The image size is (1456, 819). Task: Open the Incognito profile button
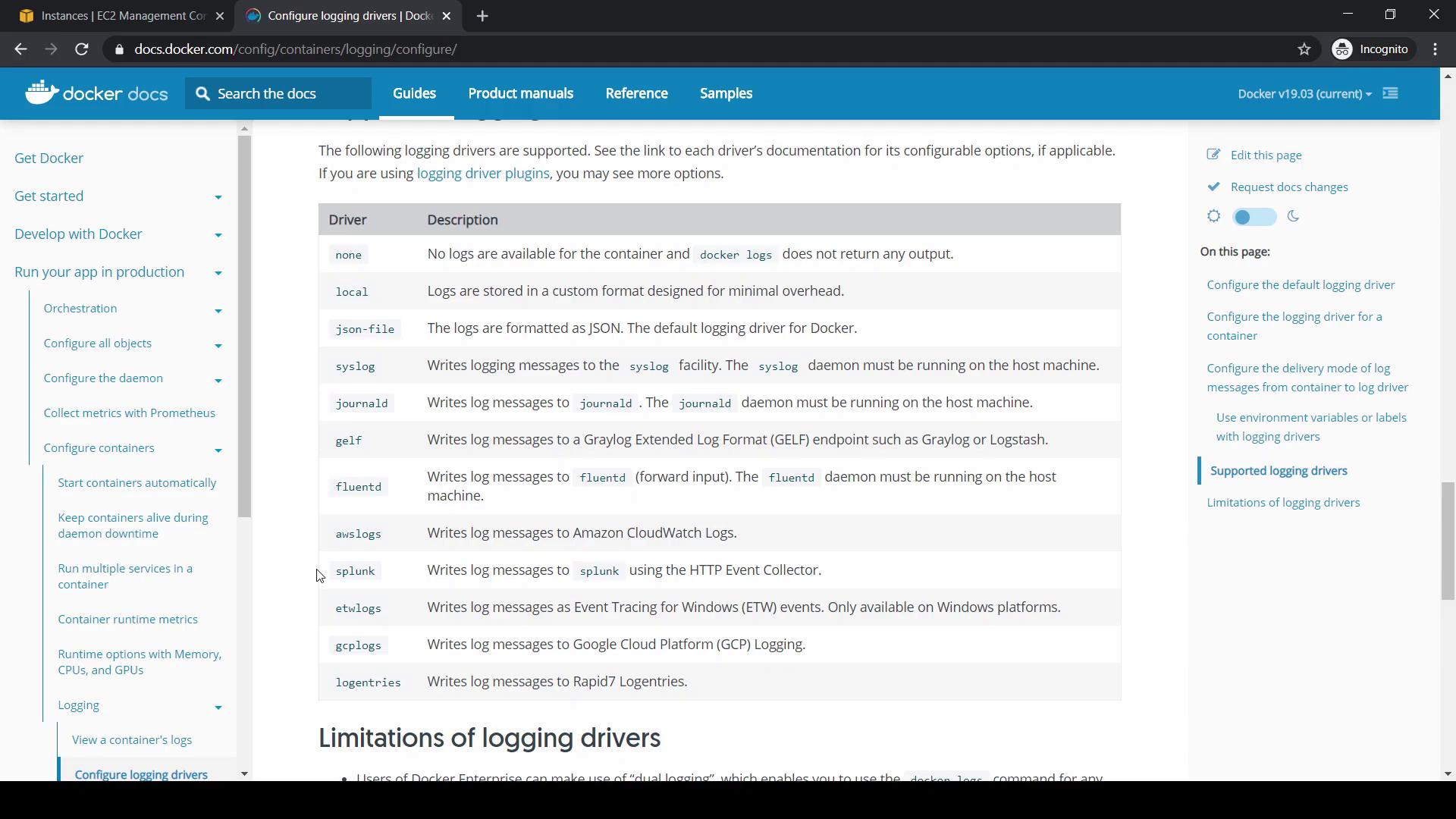(x=1371, y=49)
